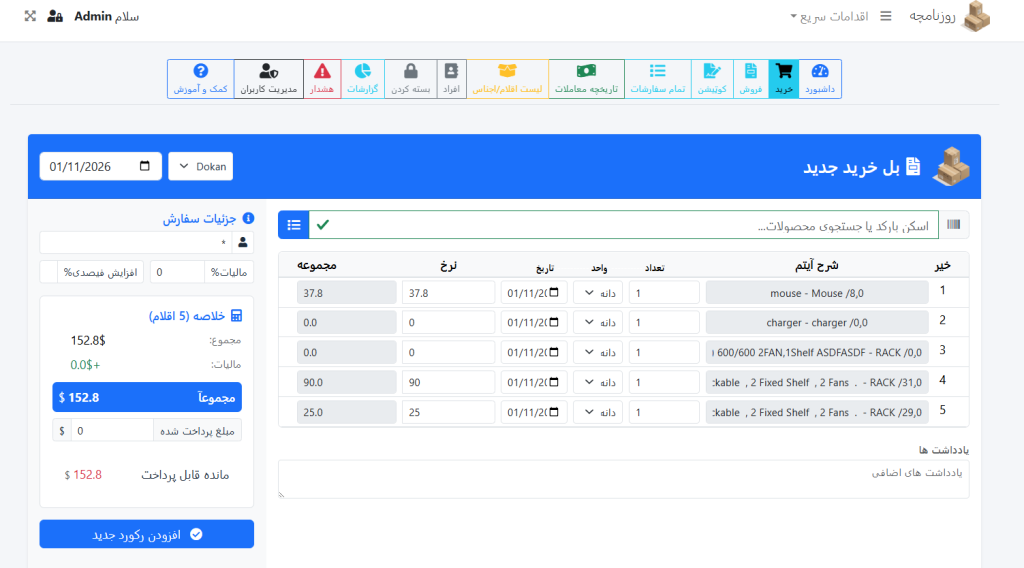Click rate field showing 37.8
1024x568 pixels.
448,292
